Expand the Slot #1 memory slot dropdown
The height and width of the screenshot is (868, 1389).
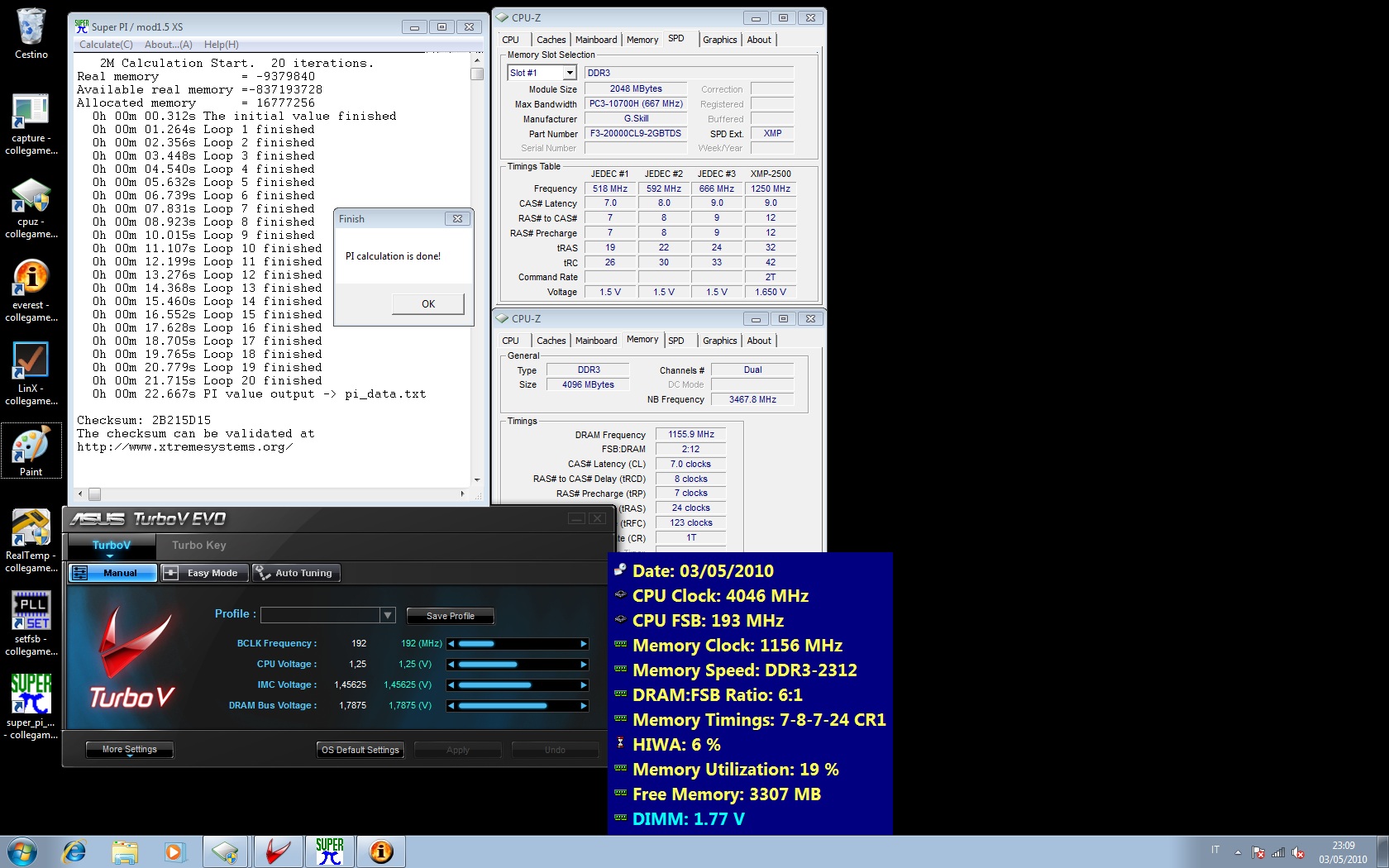point(570,73)
